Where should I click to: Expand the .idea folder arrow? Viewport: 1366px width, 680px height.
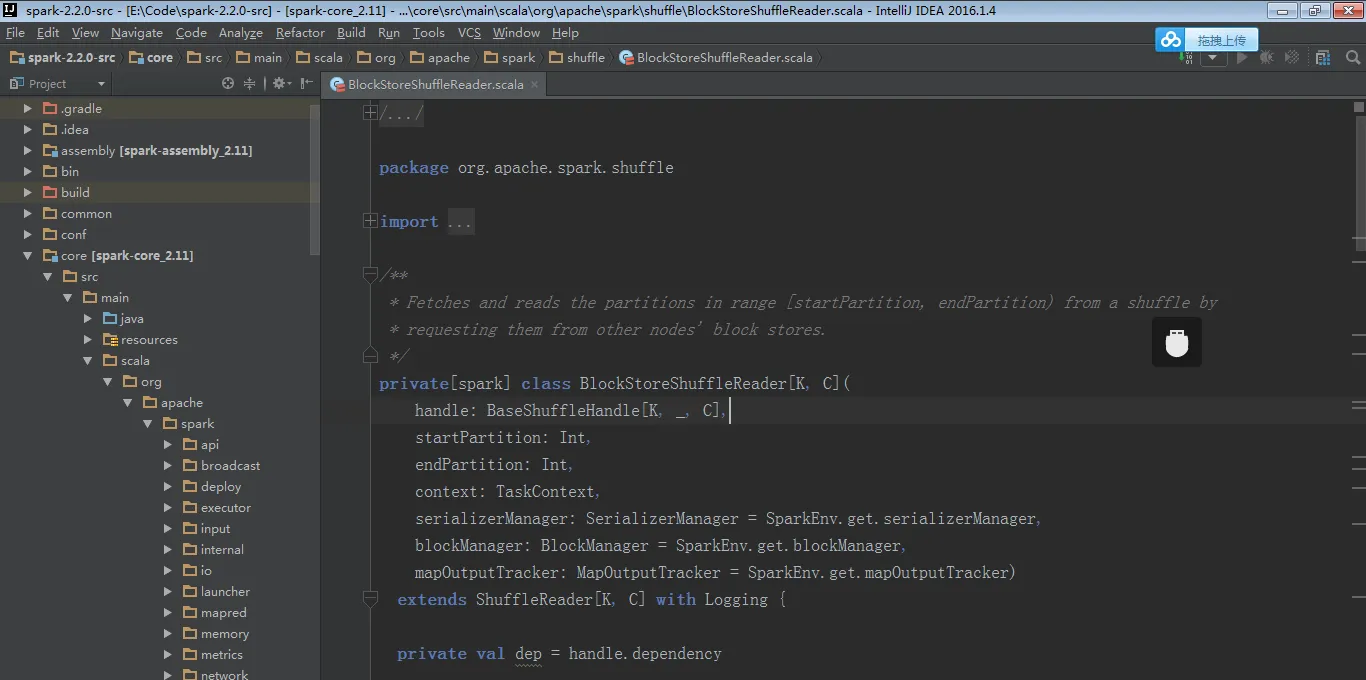coord(28,130)
